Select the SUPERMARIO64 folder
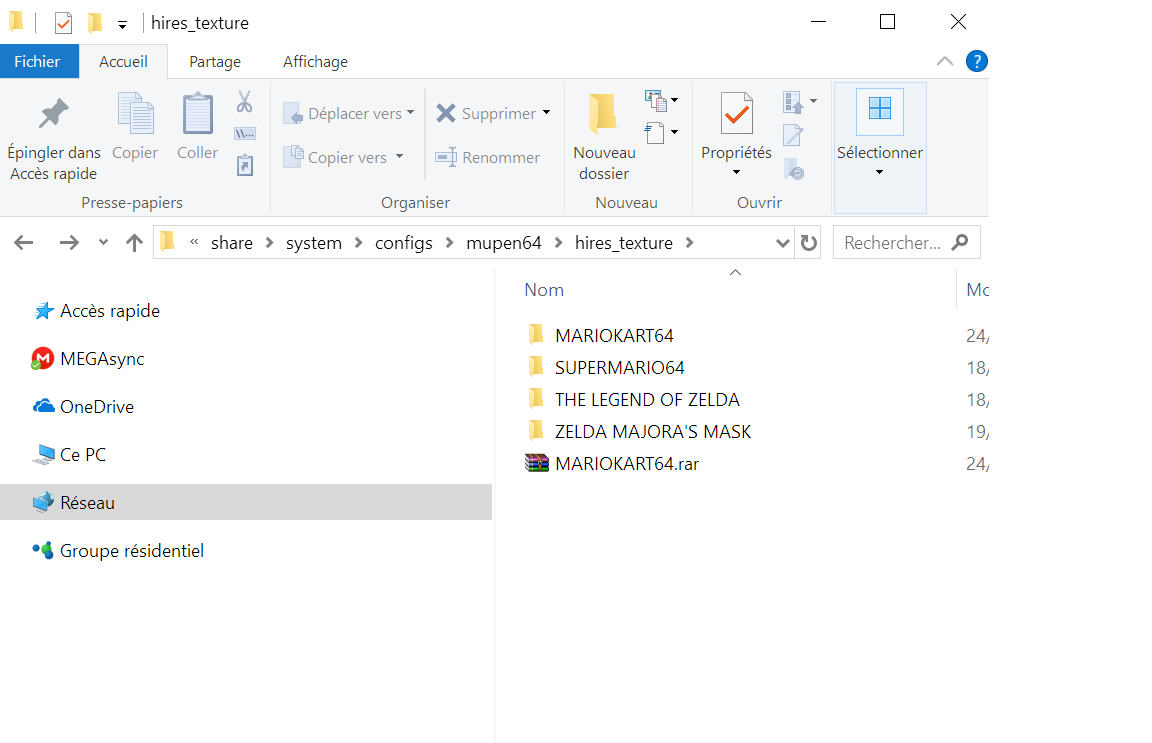The height and width of the screenshot is (743, 1152). click(619, 367)
